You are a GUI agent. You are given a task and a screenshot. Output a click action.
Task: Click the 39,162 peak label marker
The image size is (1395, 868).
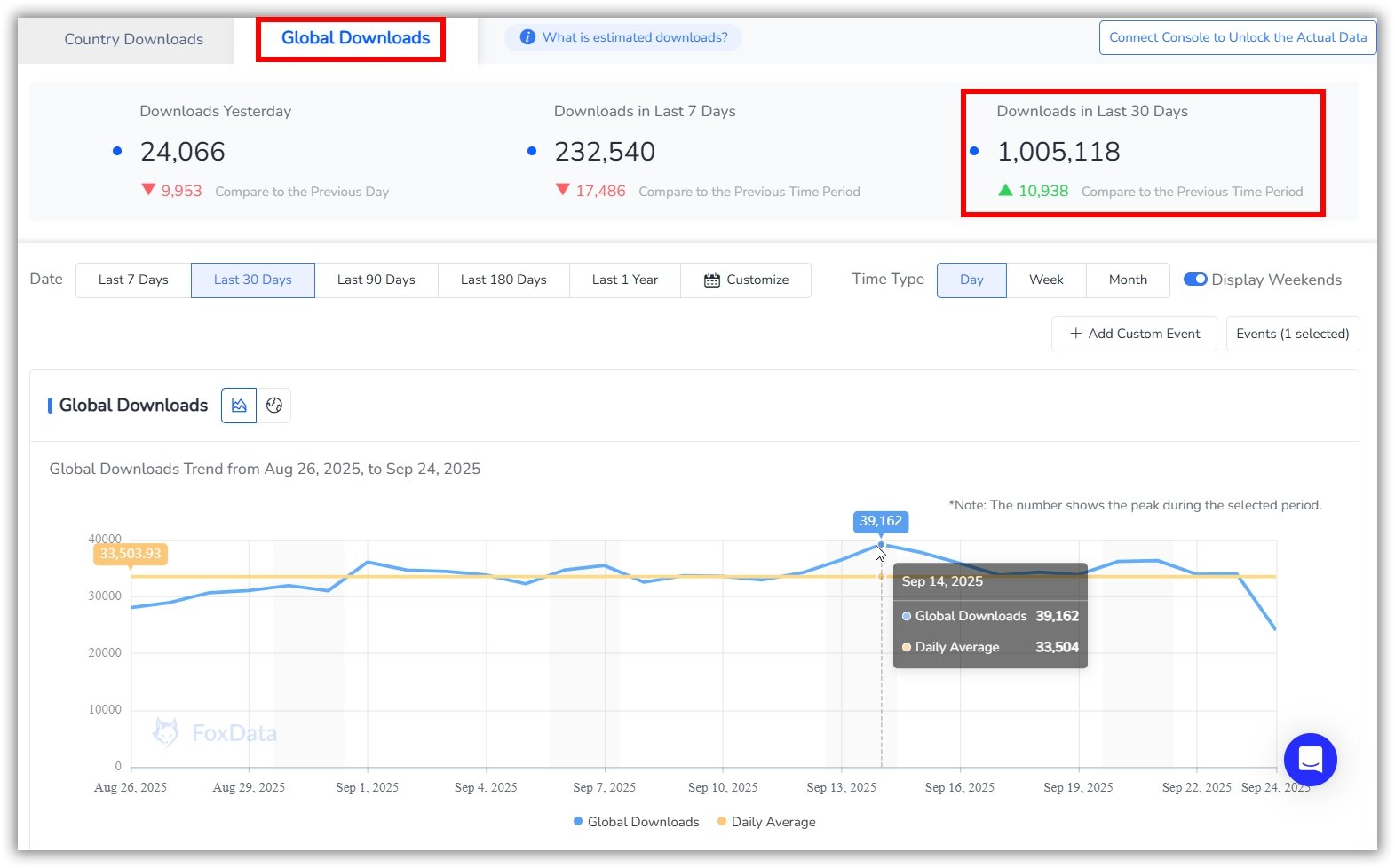click(x=881, y=521)
